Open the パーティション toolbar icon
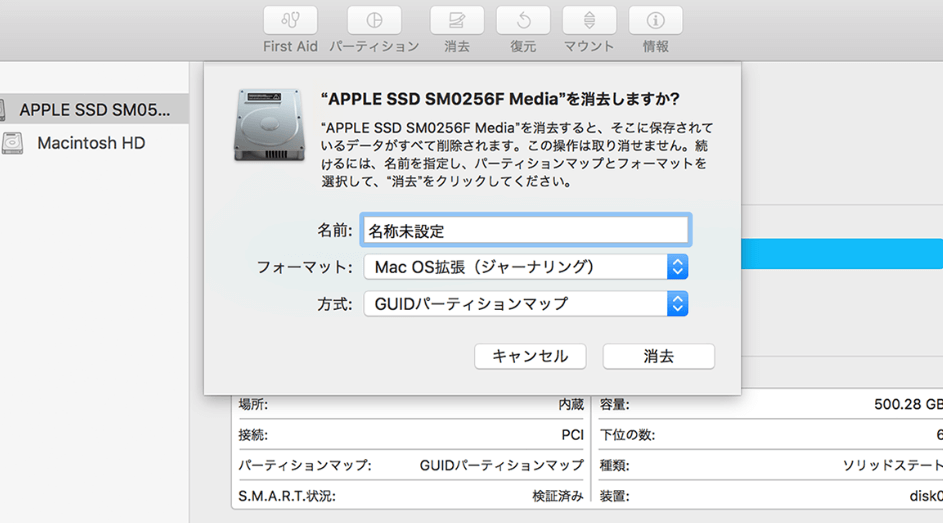The height and width of the screenshot is (523, 943). 374,20
